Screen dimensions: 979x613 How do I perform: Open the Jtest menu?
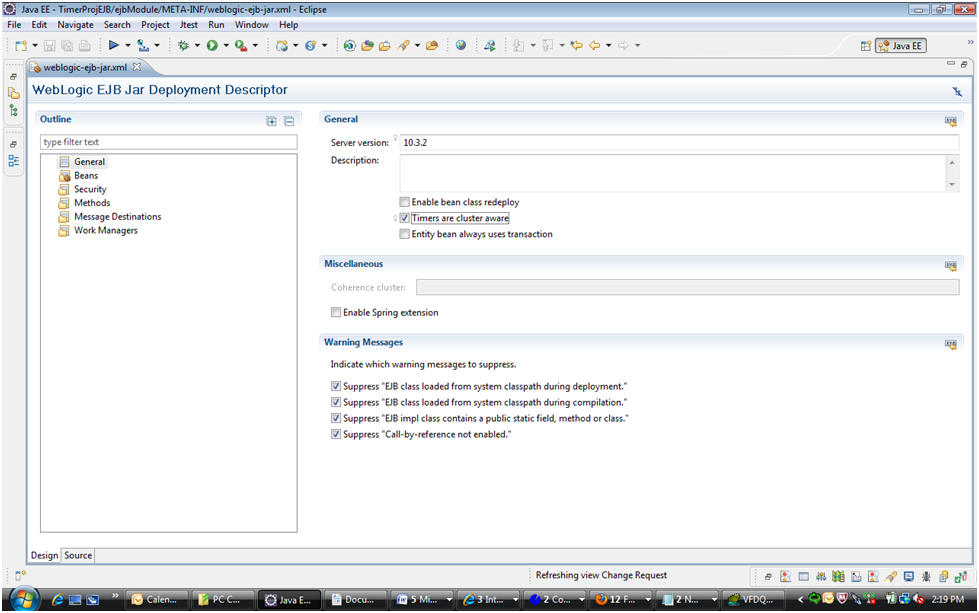tap(189, 25)
